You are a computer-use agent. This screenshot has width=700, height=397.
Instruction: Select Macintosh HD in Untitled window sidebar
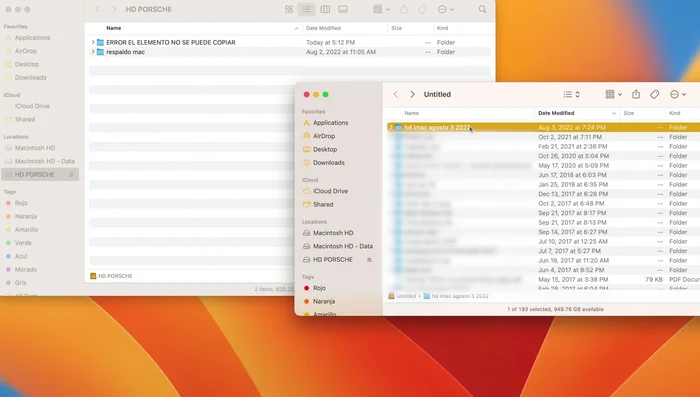click(x=333, y=233)
